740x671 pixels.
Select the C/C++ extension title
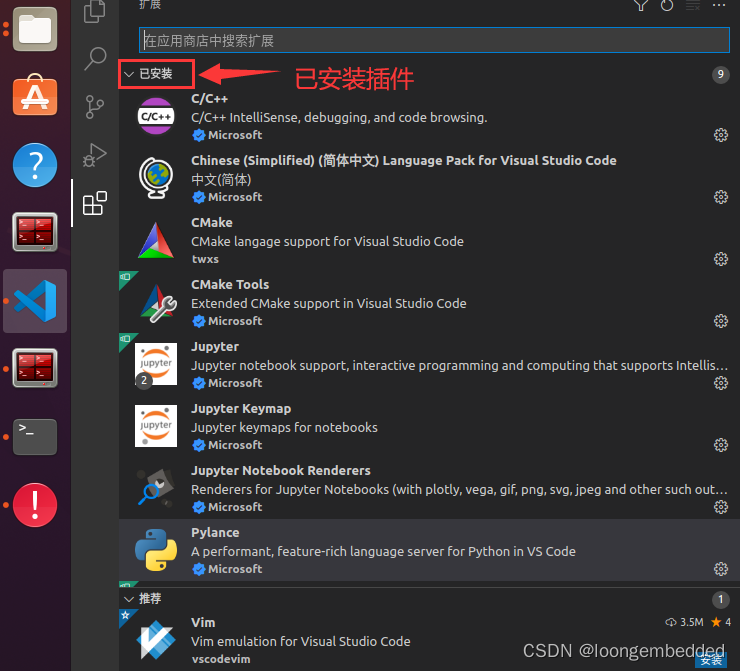[x=210, y=99]
